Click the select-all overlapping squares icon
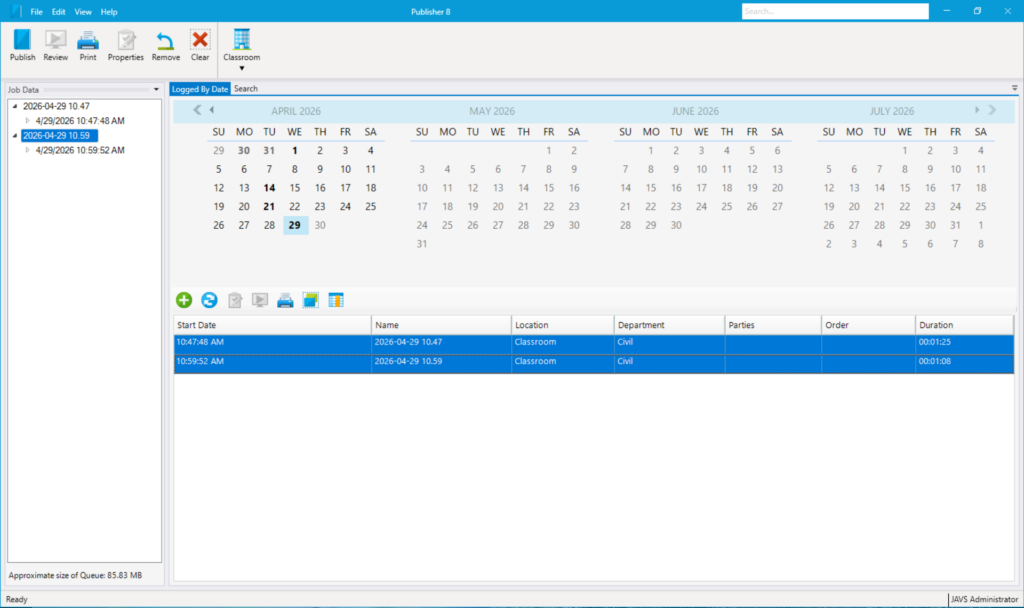Viewport: 1024px width, 608px height. click(311, 300)
